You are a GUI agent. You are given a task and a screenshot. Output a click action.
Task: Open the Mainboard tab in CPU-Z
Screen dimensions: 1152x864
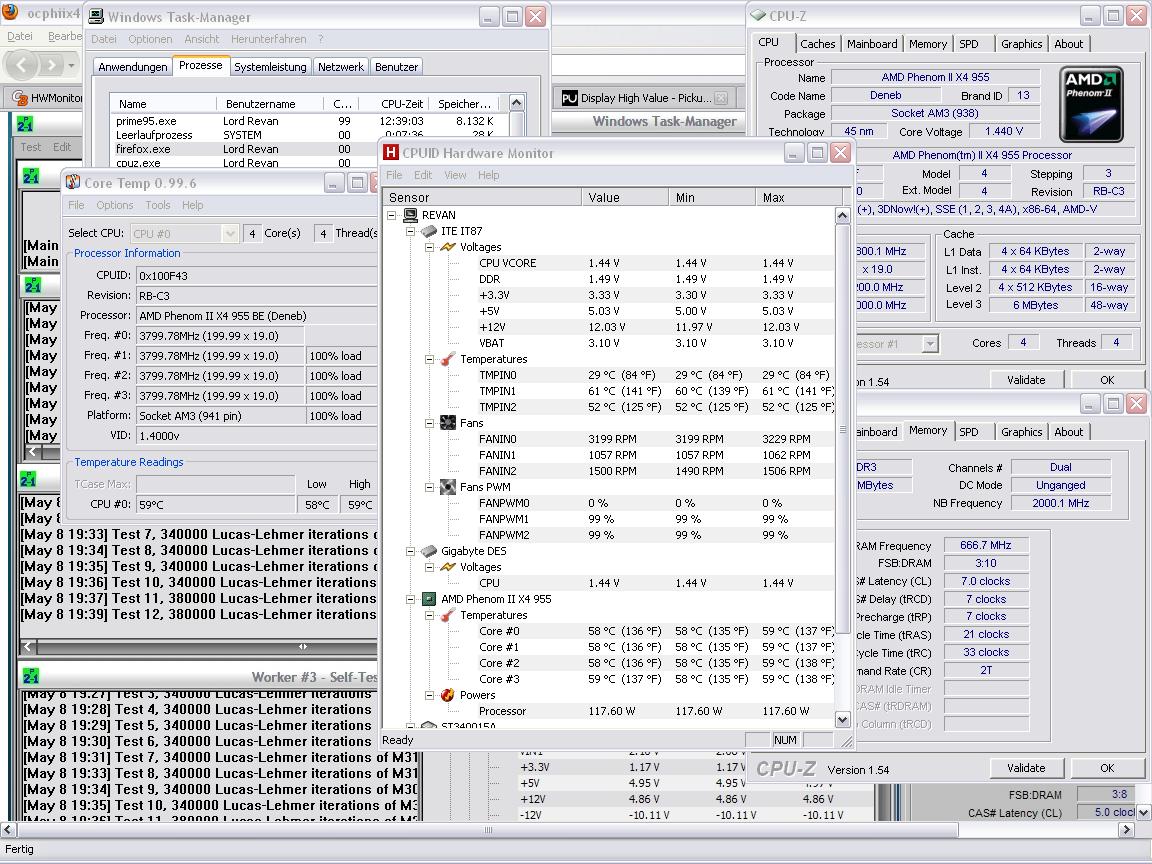[872, 44]
